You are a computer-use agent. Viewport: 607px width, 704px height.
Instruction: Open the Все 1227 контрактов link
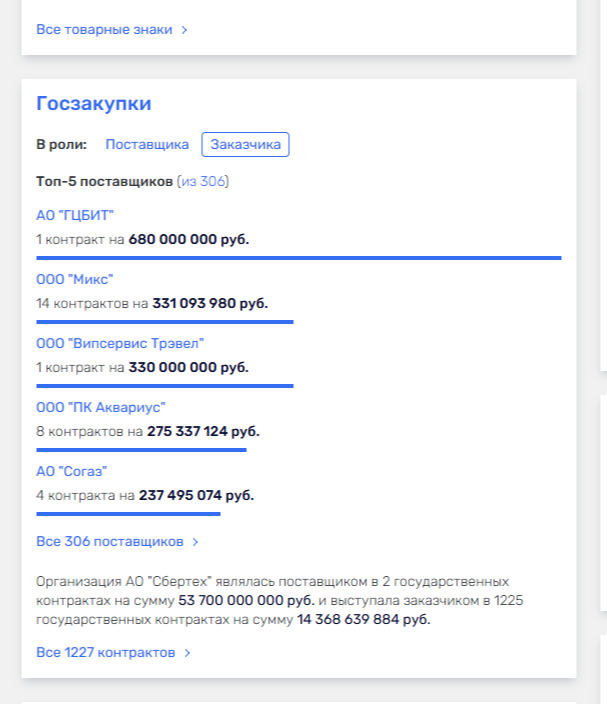106,653
